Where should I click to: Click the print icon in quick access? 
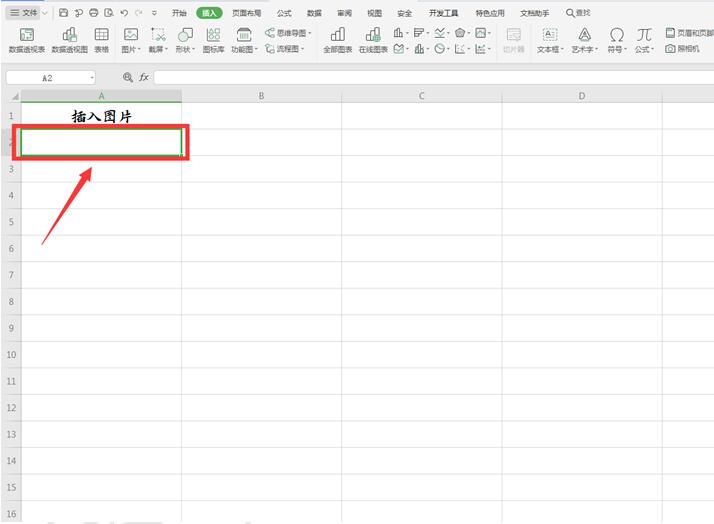coord(94,13)
